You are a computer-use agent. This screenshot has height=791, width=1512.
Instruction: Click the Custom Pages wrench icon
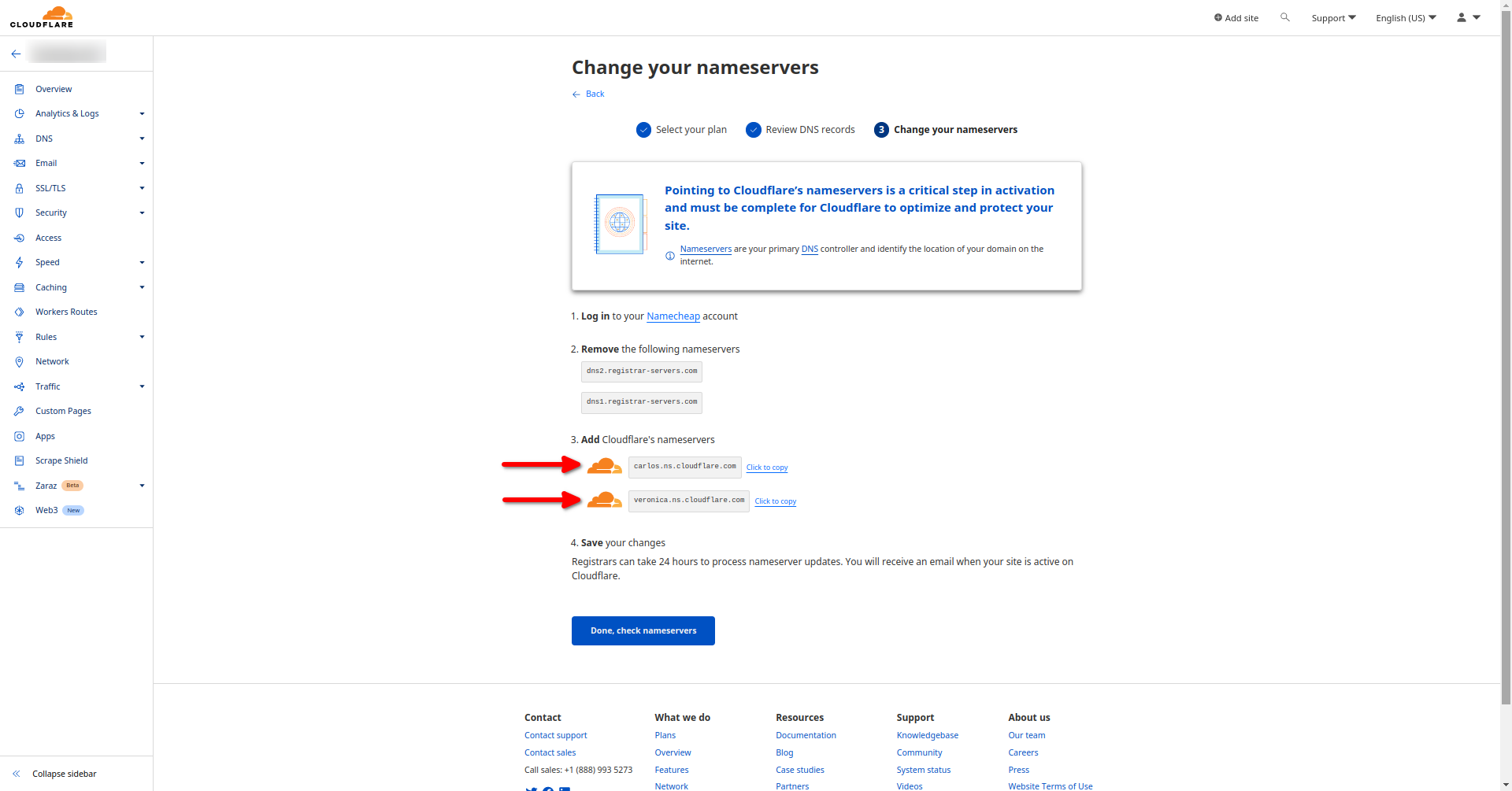pyautogui.click(x=19, y=411)
